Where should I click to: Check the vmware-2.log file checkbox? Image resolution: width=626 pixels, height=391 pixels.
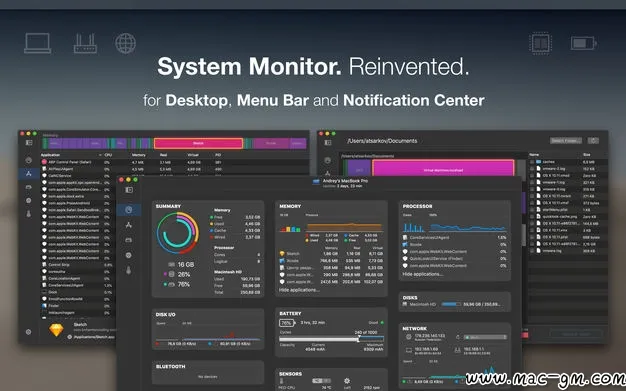click(x=532, y=169)
